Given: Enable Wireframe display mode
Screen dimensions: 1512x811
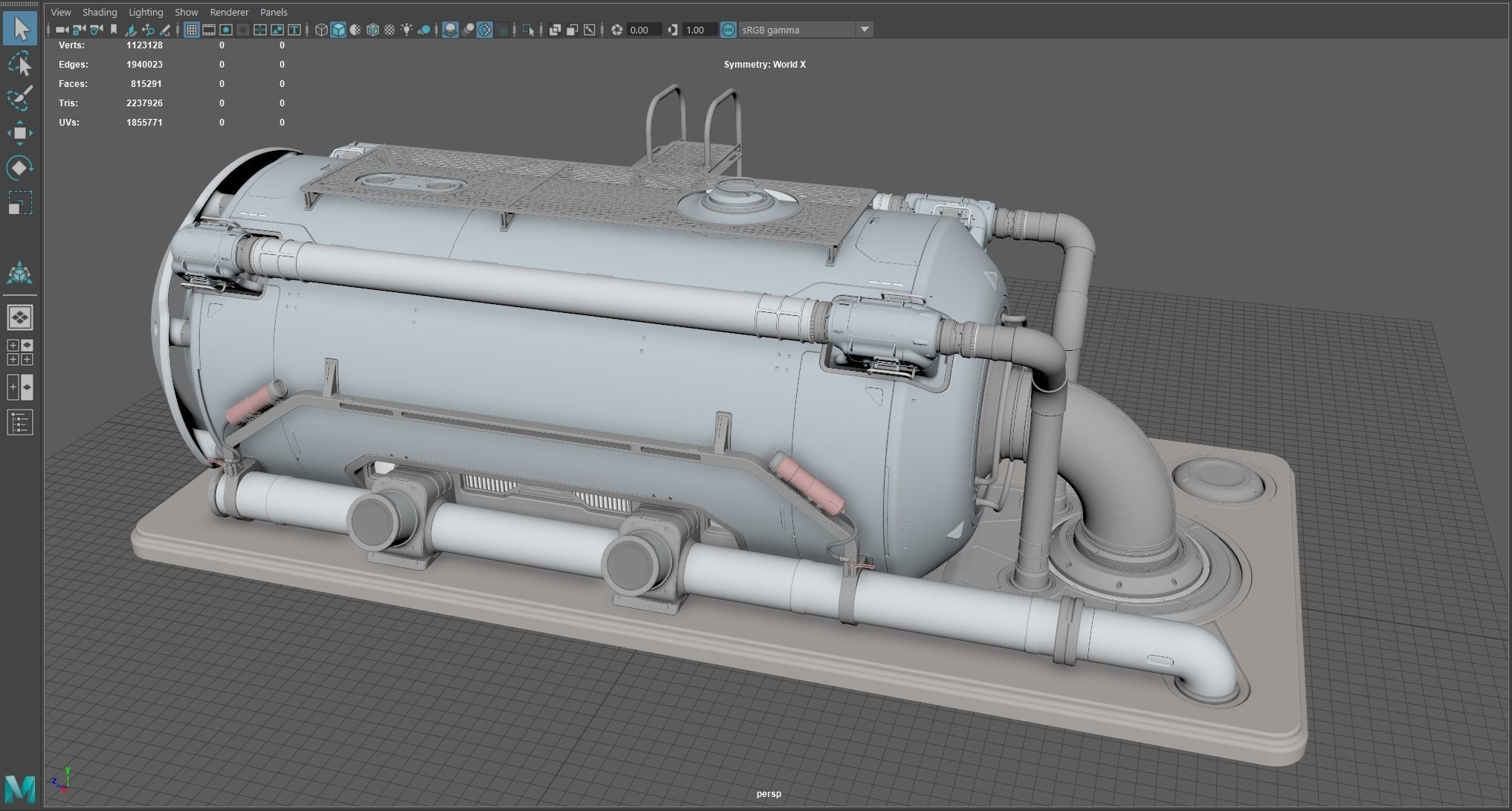Looking at the screenshot, I should click(321, 30).
